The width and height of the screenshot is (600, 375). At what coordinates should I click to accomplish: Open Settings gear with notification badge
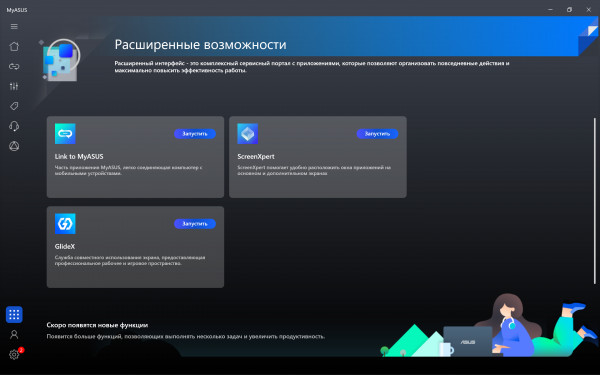pyautogui.click(x=14, y=354)
